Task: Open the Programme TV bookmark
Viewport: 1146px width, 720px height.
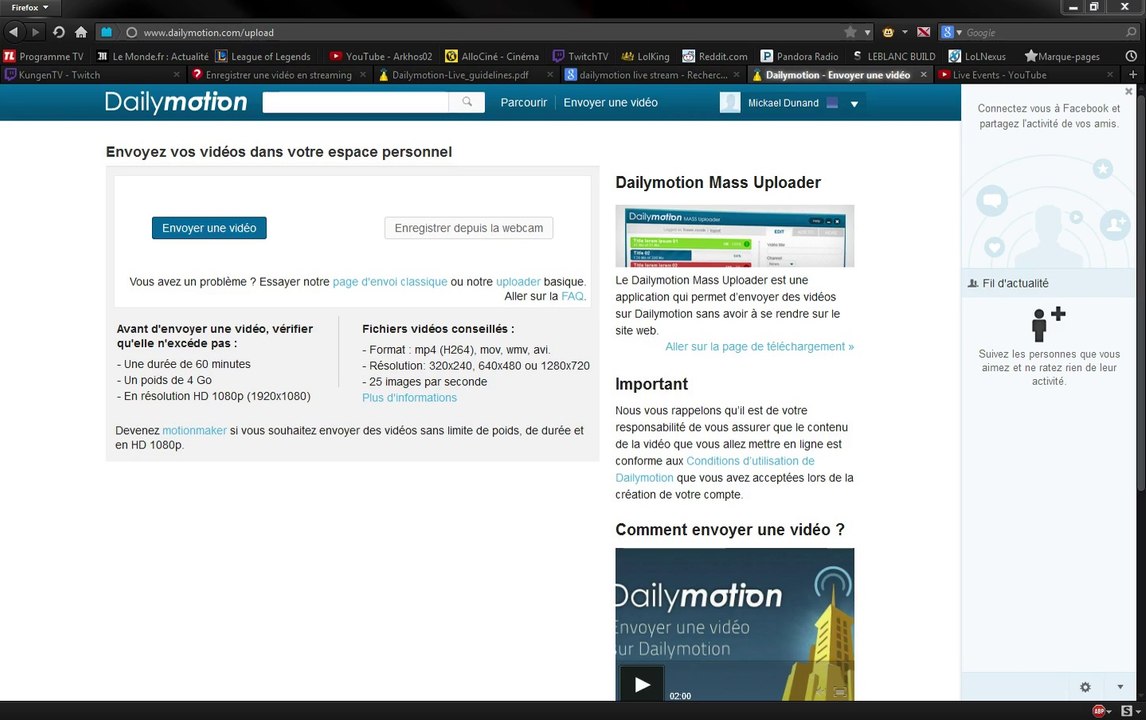Action: coord(44,56)
